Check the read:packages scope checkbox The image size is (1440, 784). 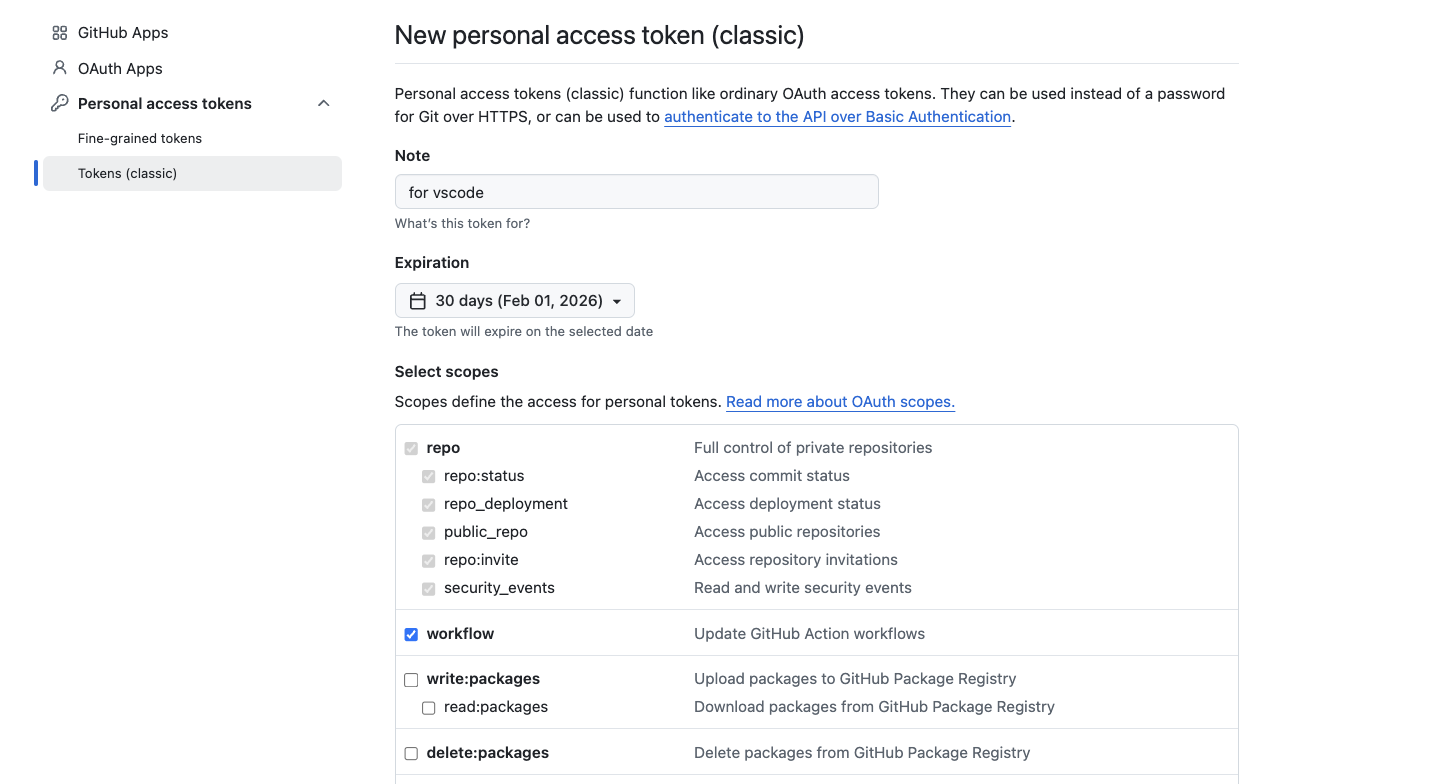(428, 708)
